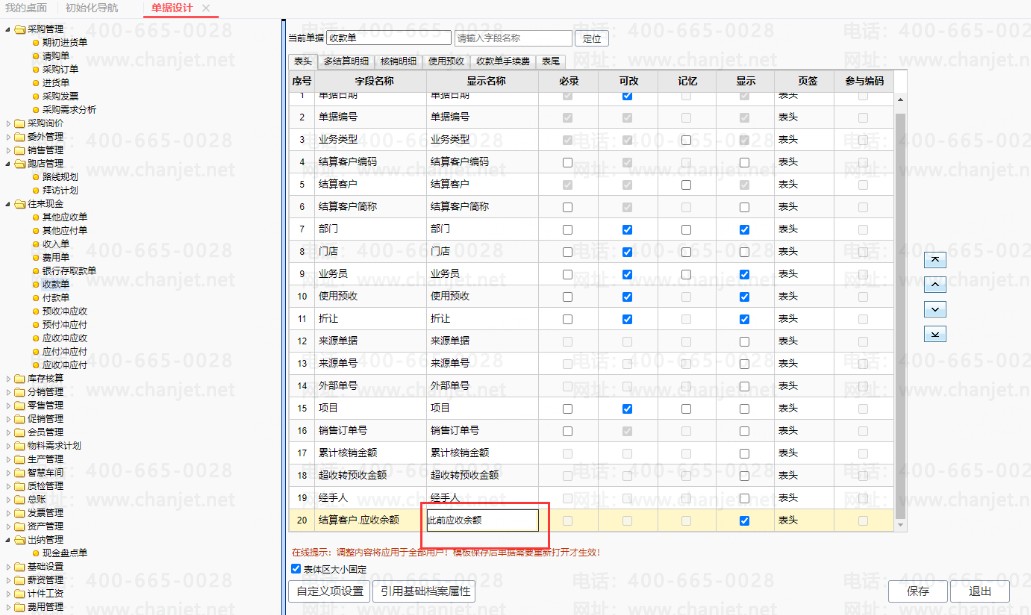Expand the 销售管理 tree node arrow

8,150
